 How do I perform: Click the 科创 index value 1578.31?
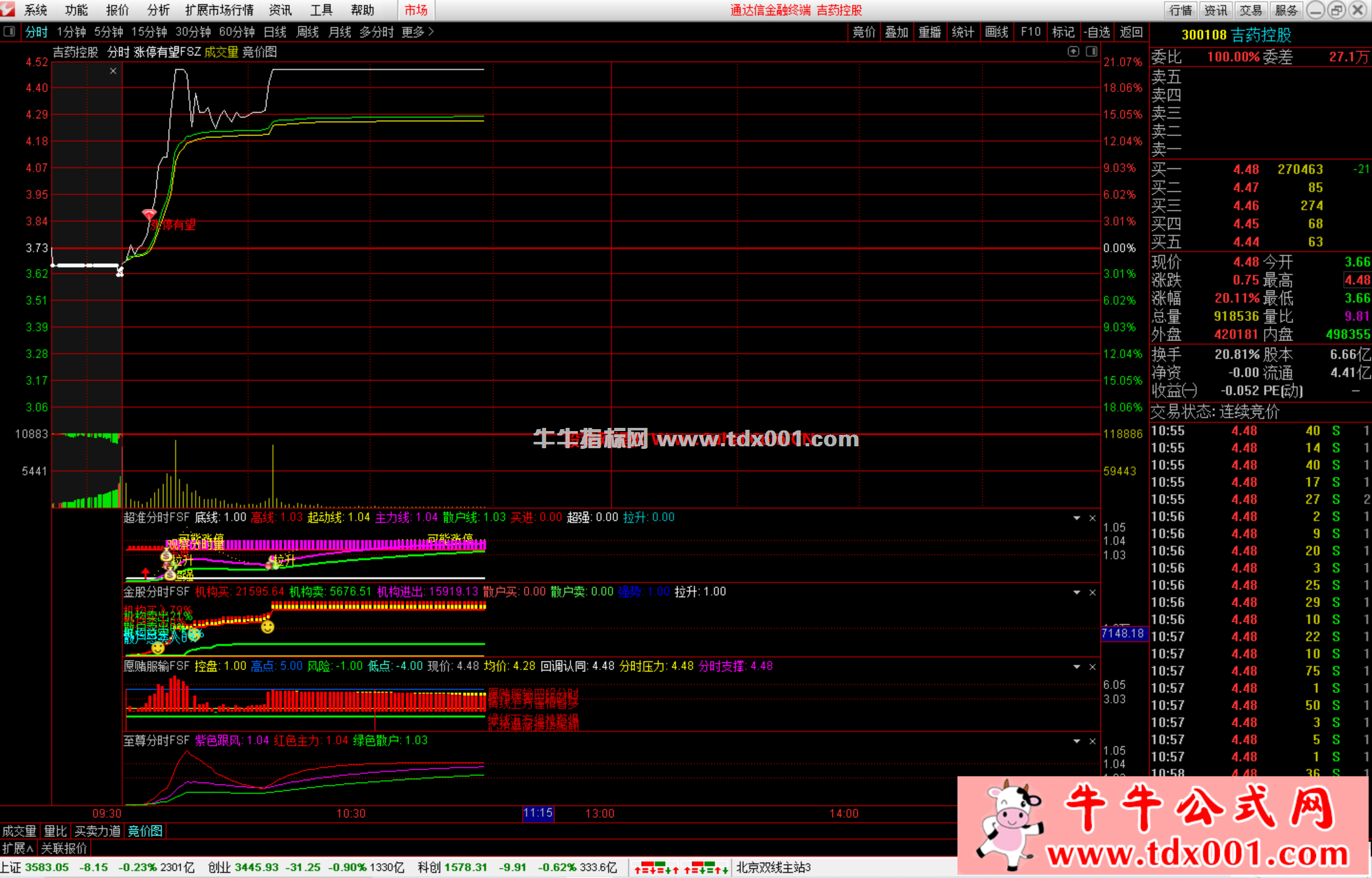click(465, 868)
